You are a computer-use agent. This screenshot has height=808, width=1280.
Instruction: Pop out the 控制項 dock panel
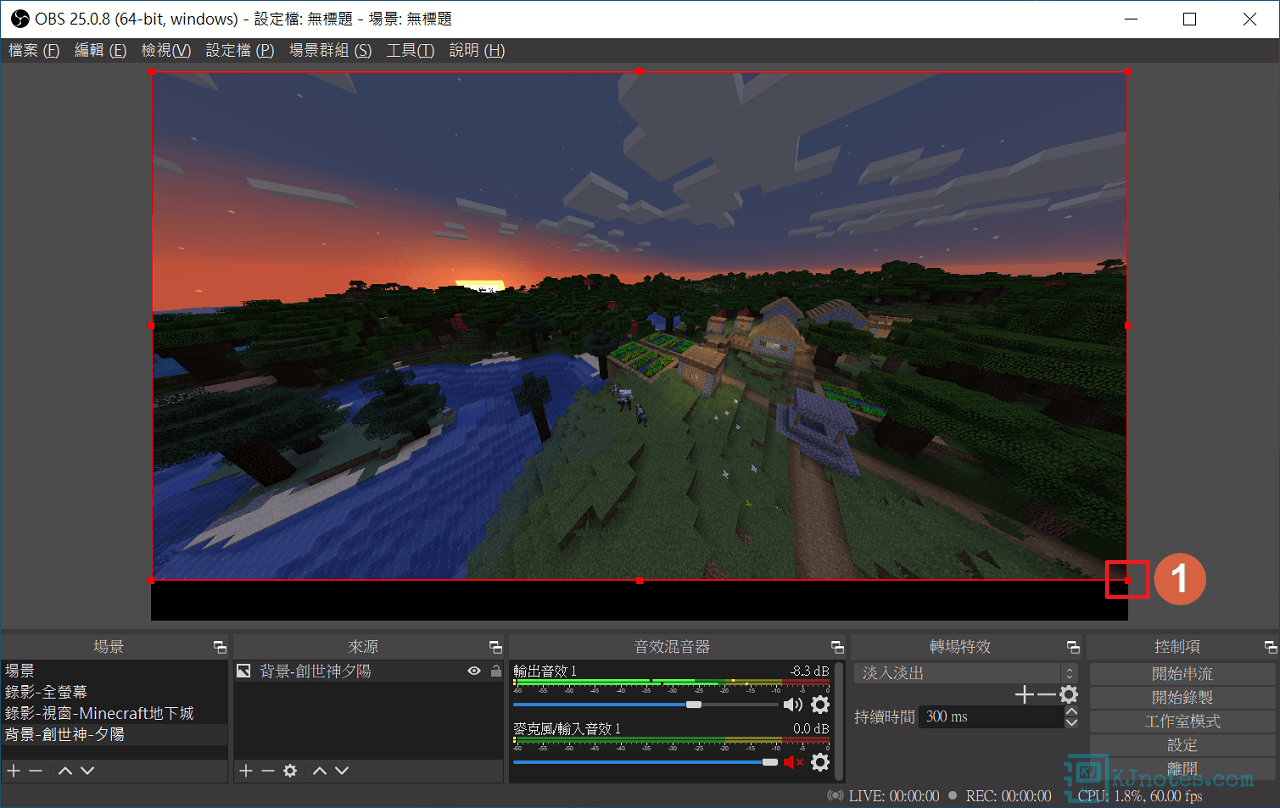pyautogui.click(x=1271, y=647)
